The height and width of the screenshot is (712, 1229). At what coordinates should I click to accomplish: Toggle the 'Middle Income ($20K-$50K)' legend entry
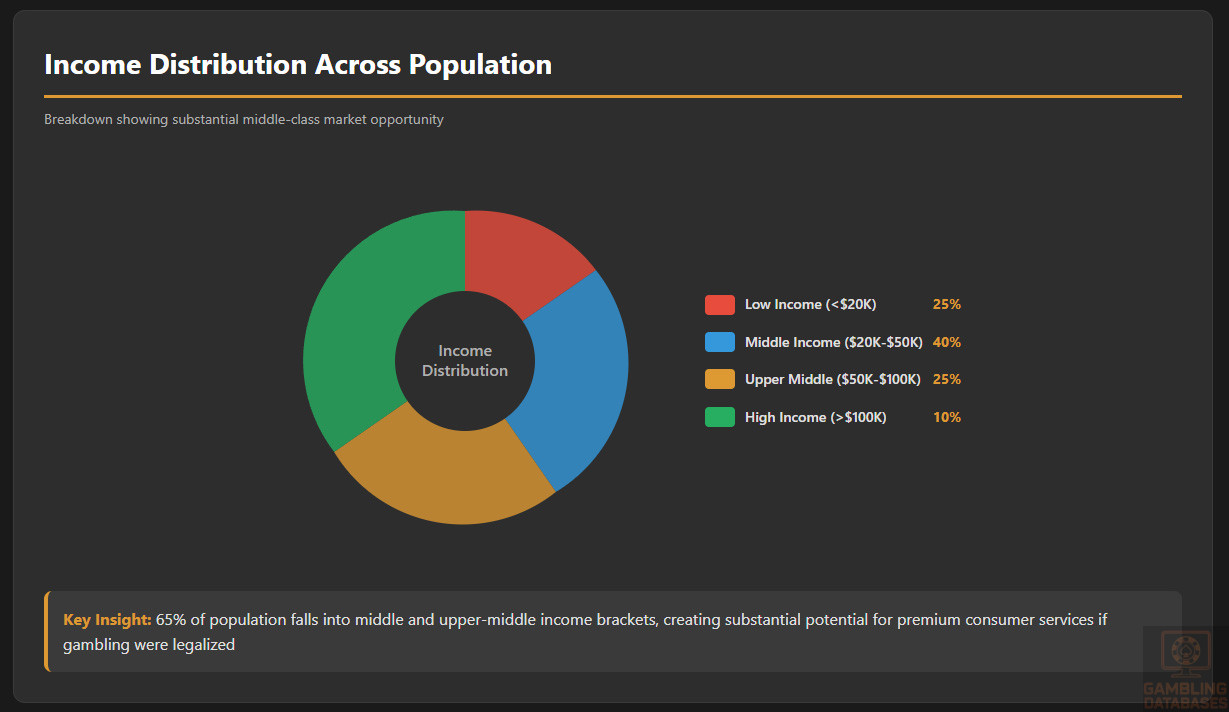point(833,342)
